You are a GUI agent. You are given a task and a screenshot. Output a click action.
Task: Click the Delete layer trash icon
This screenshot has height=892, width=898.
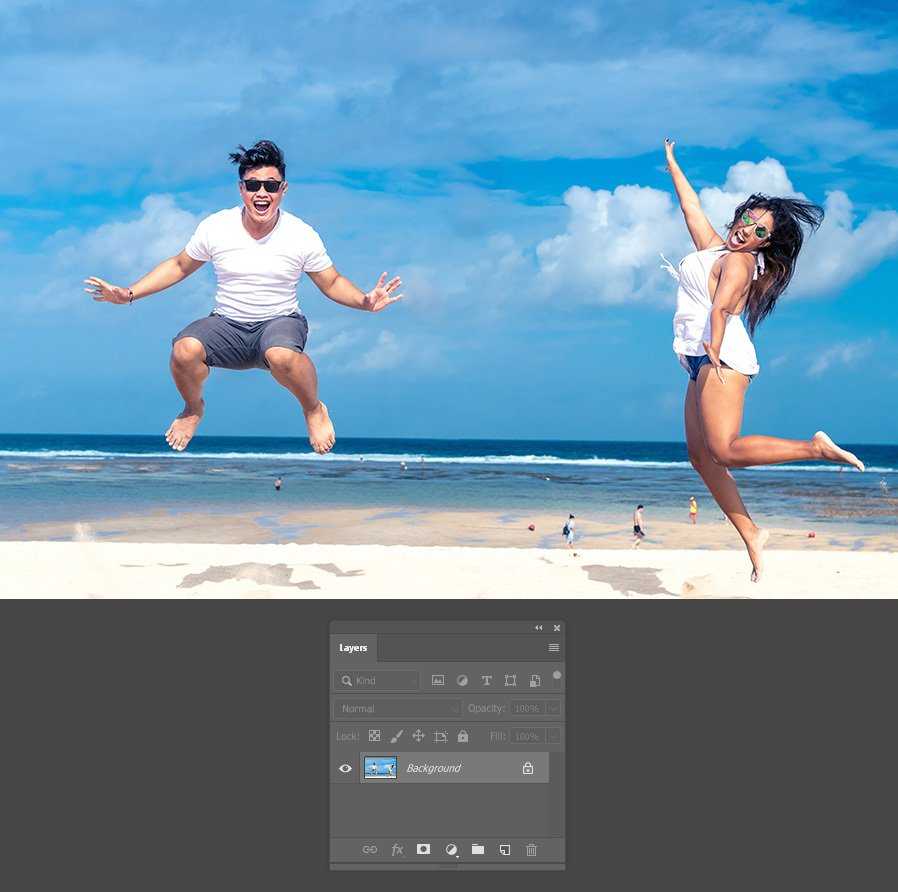531,849
